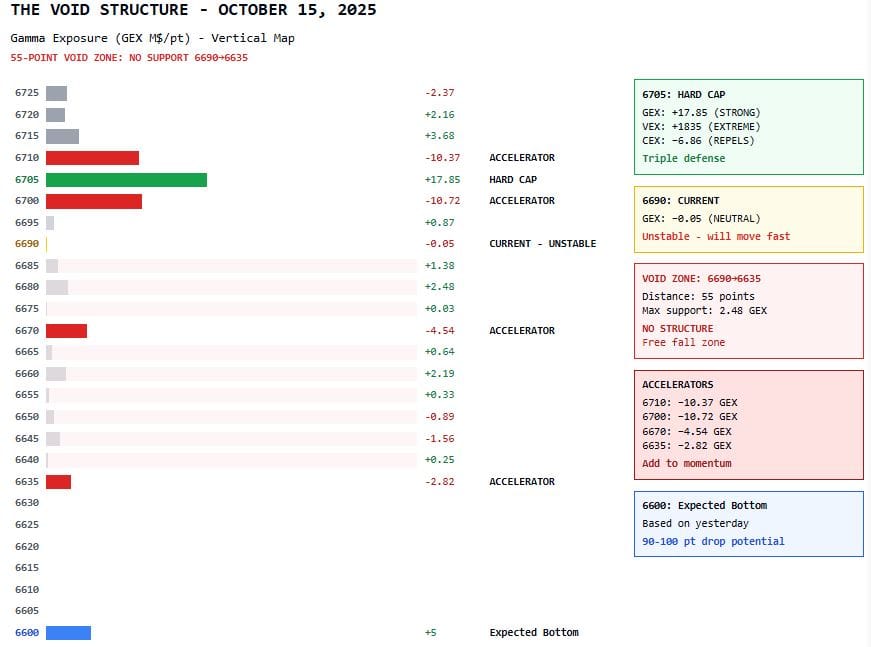The width and height of the screenshot is (871, 647).
Task: Select the red 6670 accelerator bar
Action: pyautogui.click(x=67, y=330)
